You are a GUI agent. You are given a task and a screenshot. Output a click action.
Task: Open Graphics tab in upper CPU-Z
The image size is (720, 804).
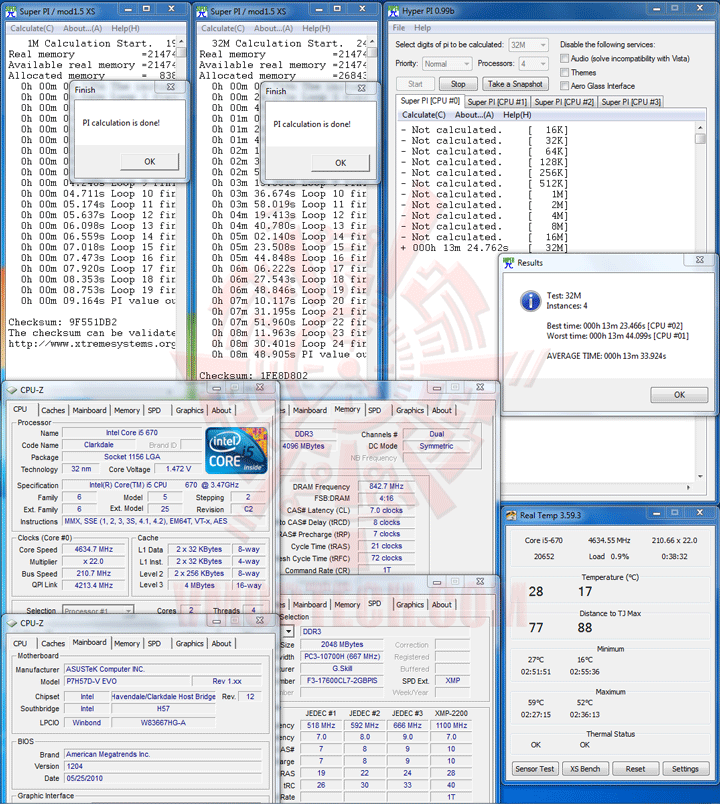(x=189, y=410)
